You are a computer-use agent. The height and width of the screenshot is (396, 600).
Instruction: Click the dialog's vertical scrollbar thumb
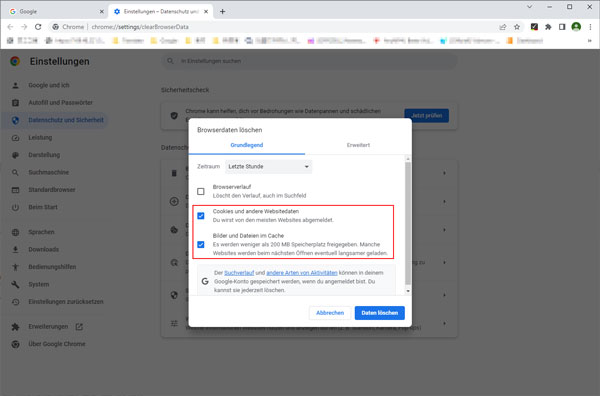click(408, 223)
